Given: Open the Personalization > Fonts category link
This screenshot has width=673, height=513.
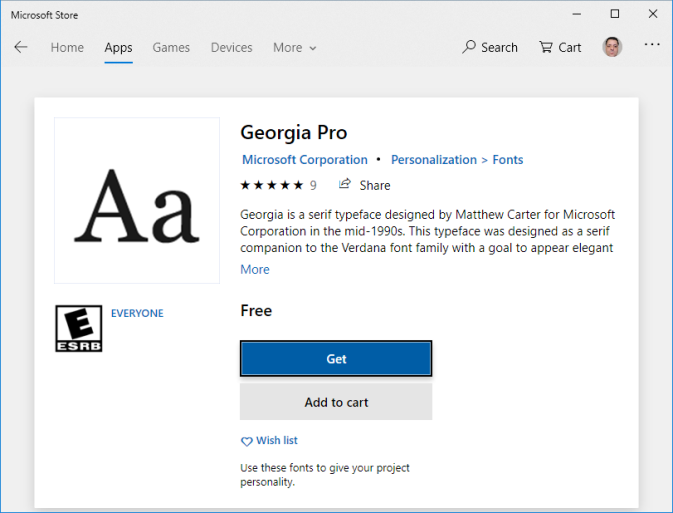Looking at the screenshot, I should 457,160.
